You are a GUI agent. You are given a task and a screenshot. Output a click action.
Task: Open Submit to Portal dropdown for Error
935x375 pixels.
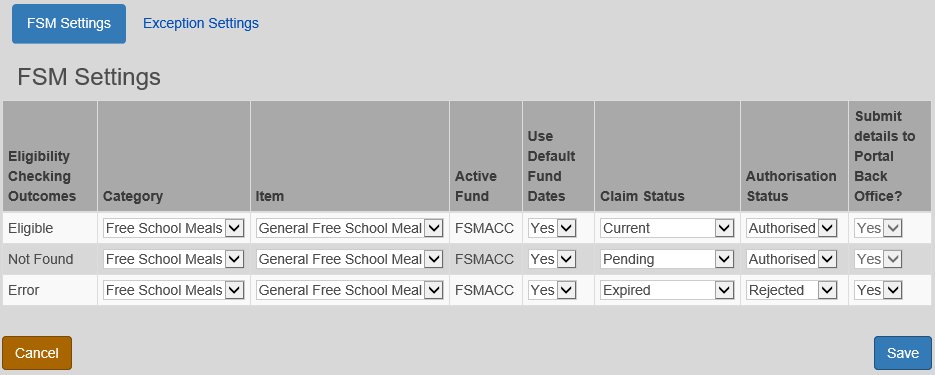tap(878, 290)
